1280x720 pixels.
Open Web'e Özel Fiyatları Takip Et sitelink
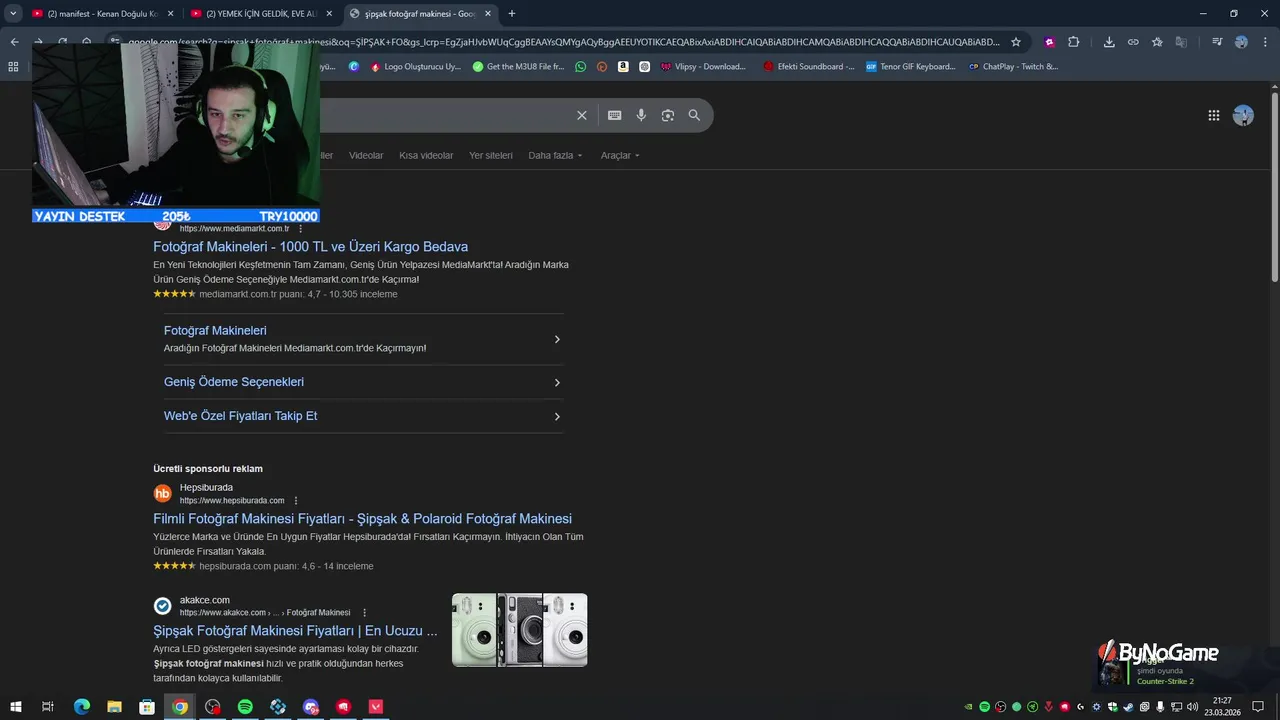pos(240,416)
